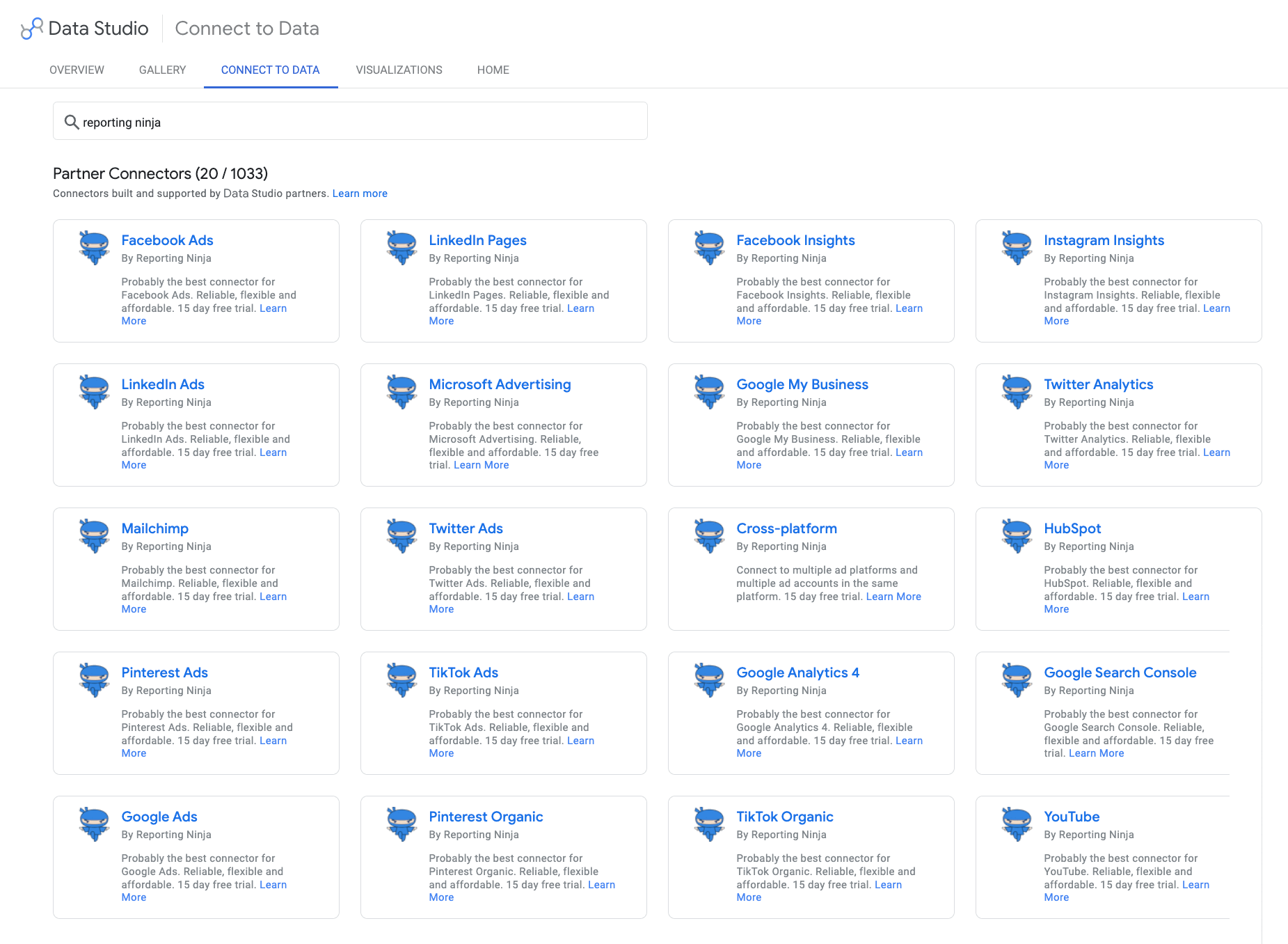Screen dimensions: 1288x944
Task: Select the Connect to Data tab
Action: point(271,70)
